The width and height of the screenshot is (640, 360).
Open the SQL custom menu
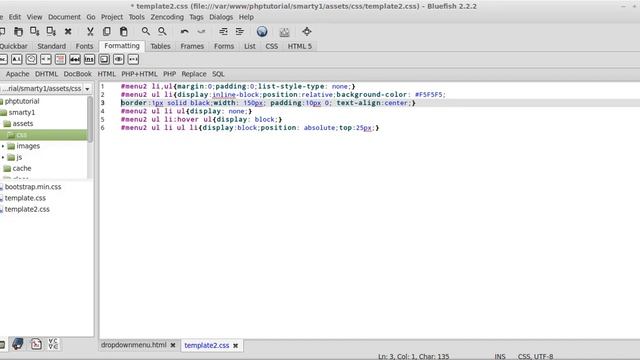(218, 74)
